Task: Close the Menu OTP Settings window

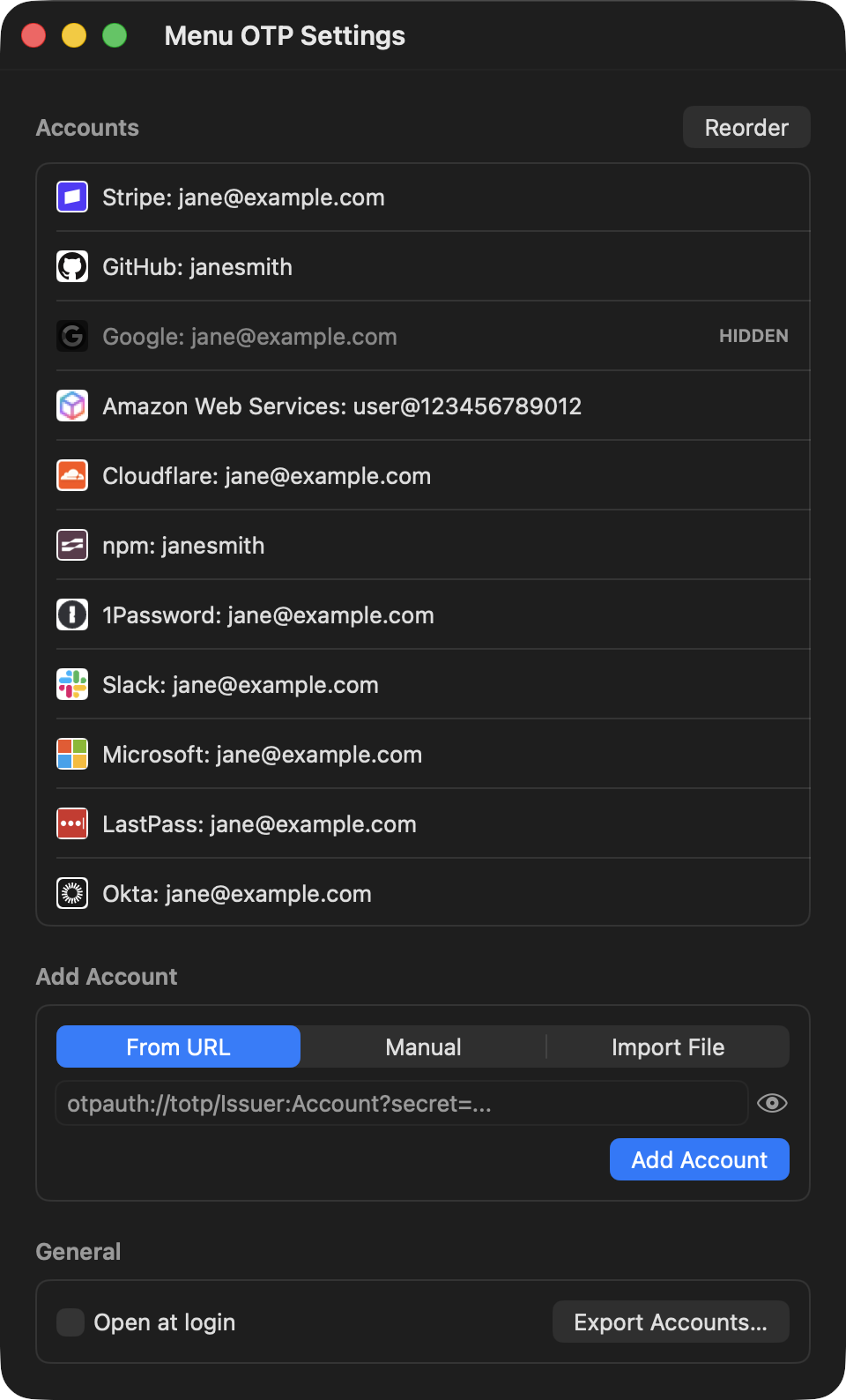Action: (33, 35)
